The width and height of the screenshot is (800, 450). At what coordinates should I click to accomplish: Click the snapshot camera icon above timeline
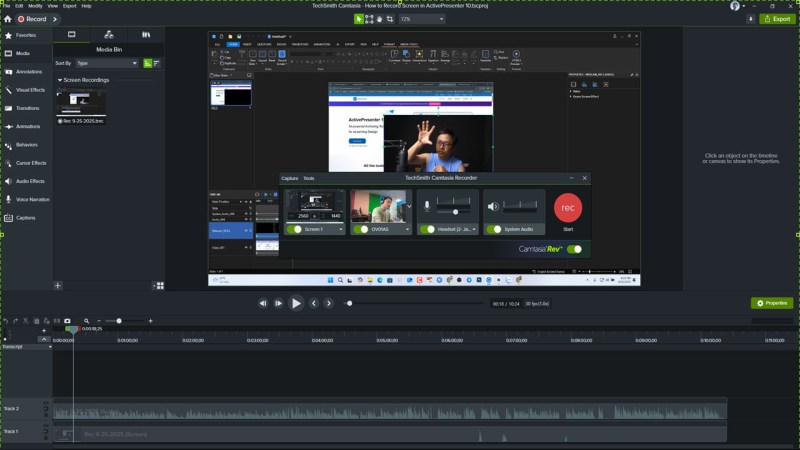[68, 321]
